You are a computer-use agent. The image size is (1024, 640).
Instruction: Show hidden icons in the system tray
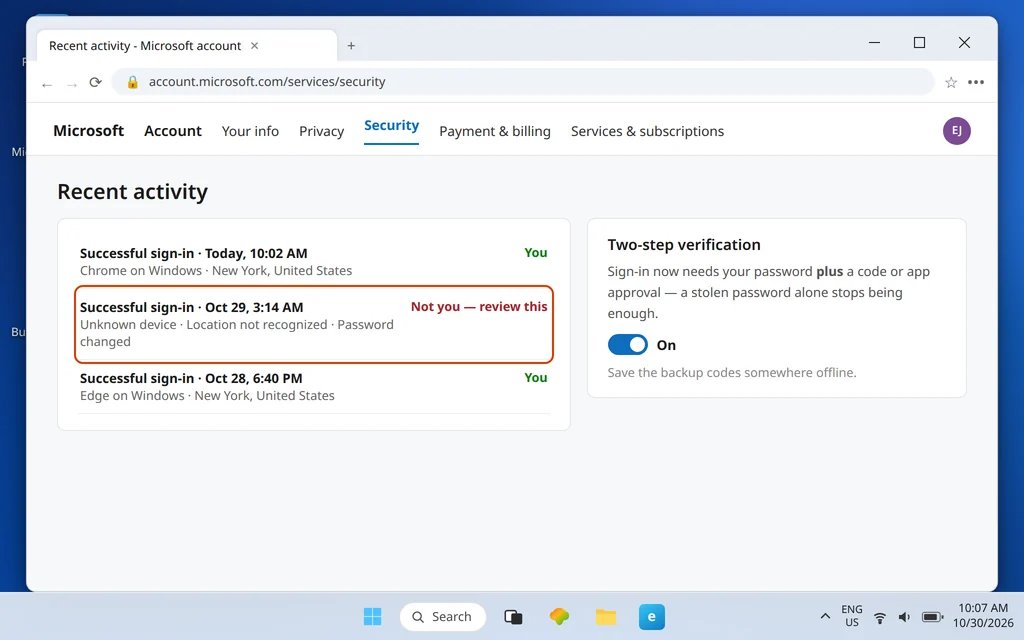(825, 616)
